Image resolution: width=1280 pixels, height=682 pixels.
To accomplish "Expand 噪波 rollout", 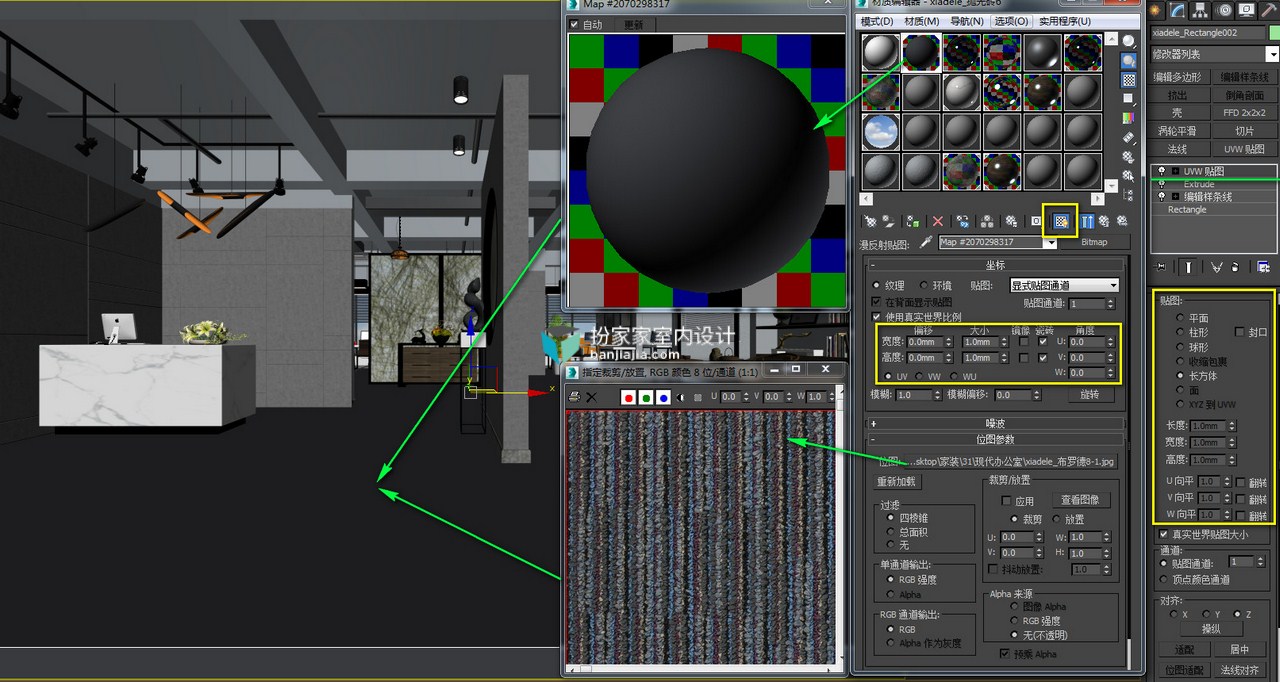I will [996, 423].
